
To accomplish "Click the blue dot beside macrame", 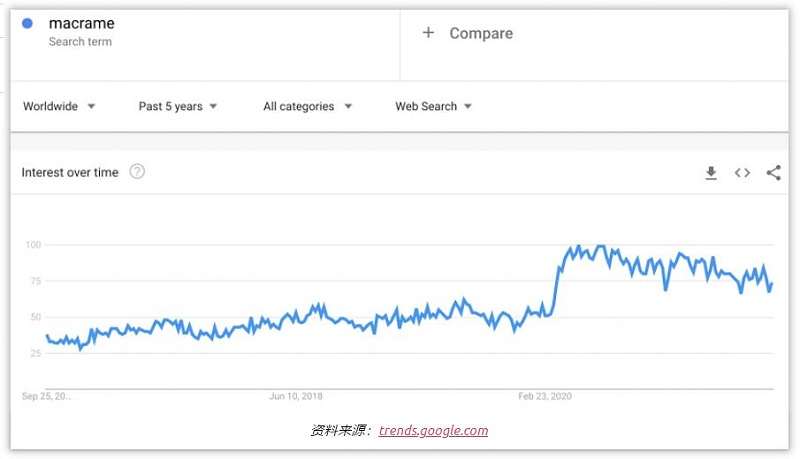I will click(28, 24).
